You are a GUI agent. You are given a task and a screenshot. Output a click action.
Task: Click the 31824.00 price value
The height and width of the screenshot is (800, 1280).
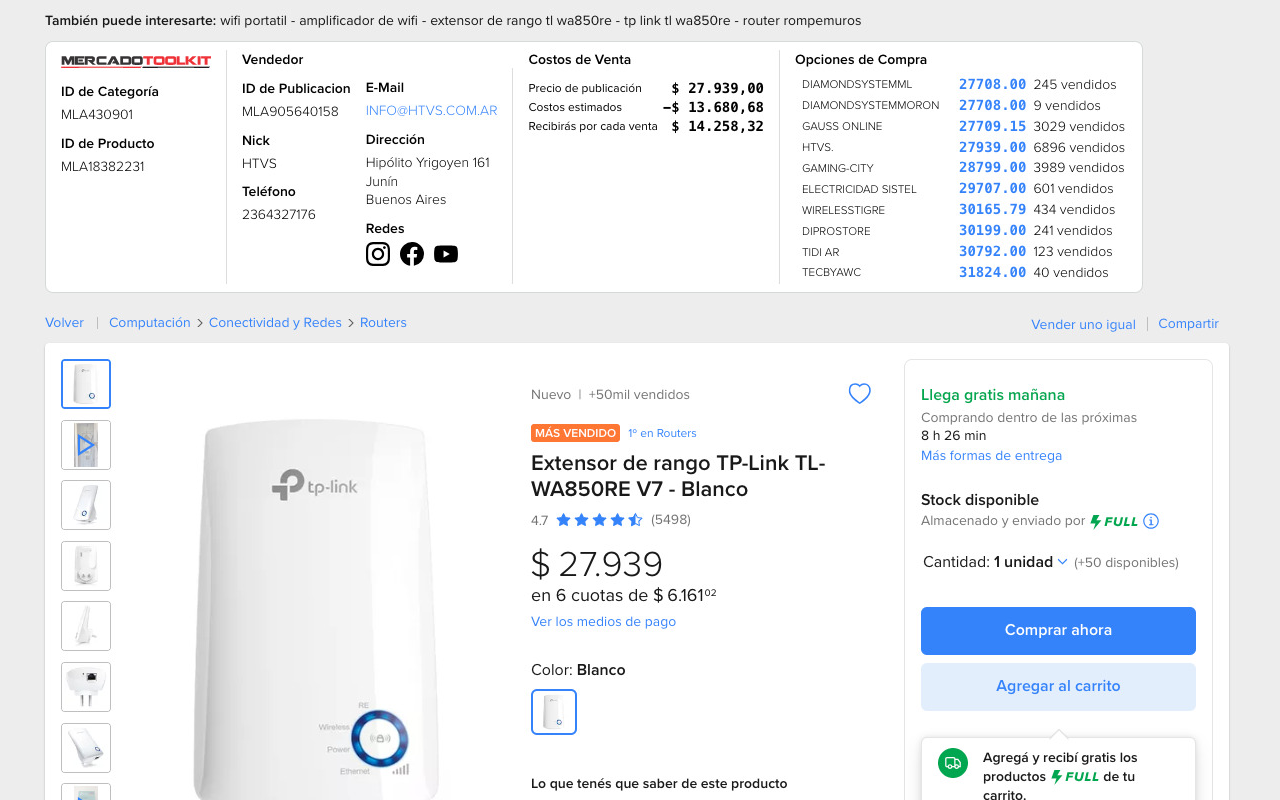click(x=992, y=273)
